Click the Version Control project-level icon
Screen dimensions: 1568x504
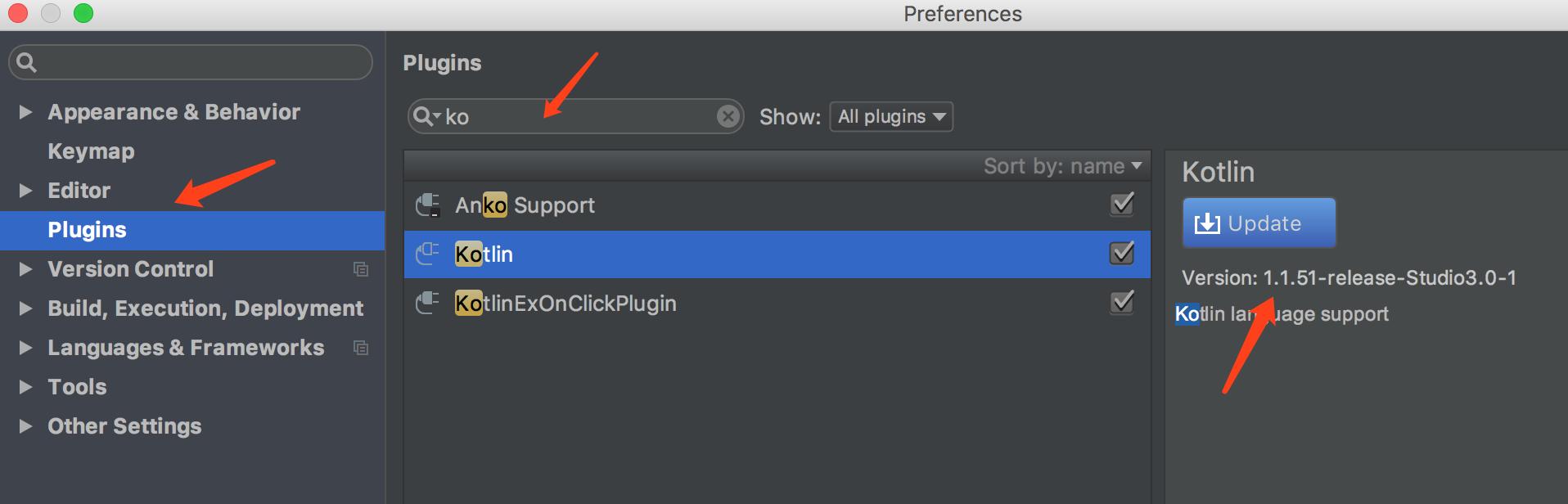[361, 269]
